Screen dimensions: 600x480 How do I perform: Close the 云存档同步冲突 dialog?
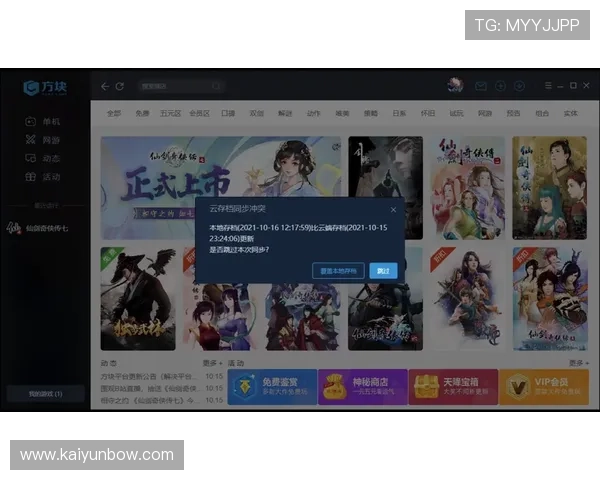pyautogui.click(x=393, y=211)
